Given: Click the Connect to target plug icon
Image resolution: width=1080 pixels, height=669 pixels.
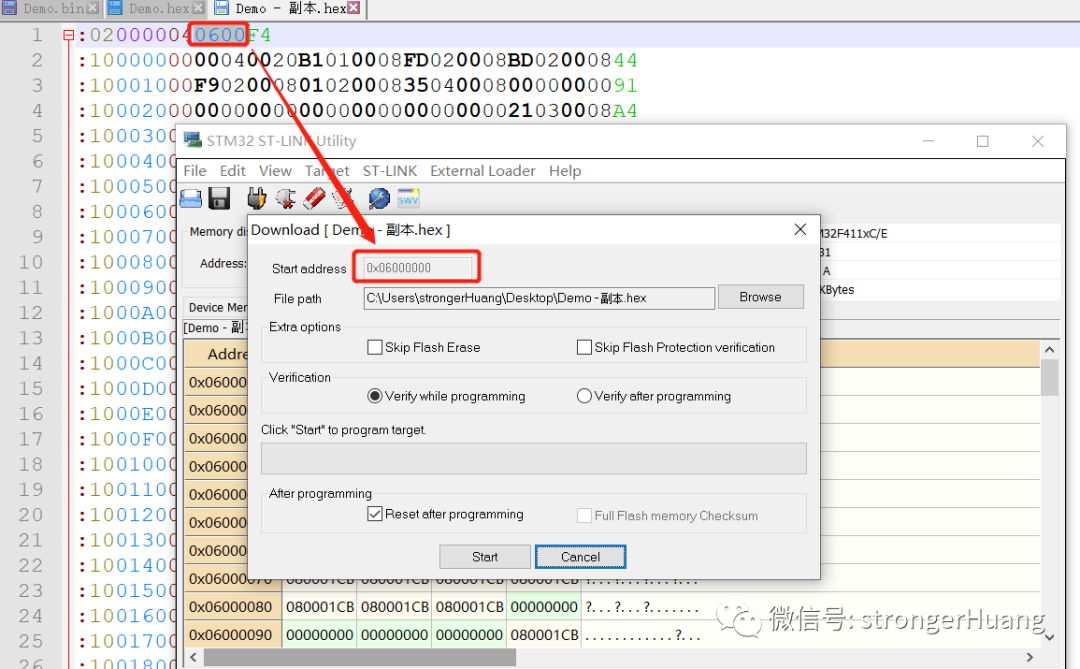Looking at the screenshot, I should [257, 198].
